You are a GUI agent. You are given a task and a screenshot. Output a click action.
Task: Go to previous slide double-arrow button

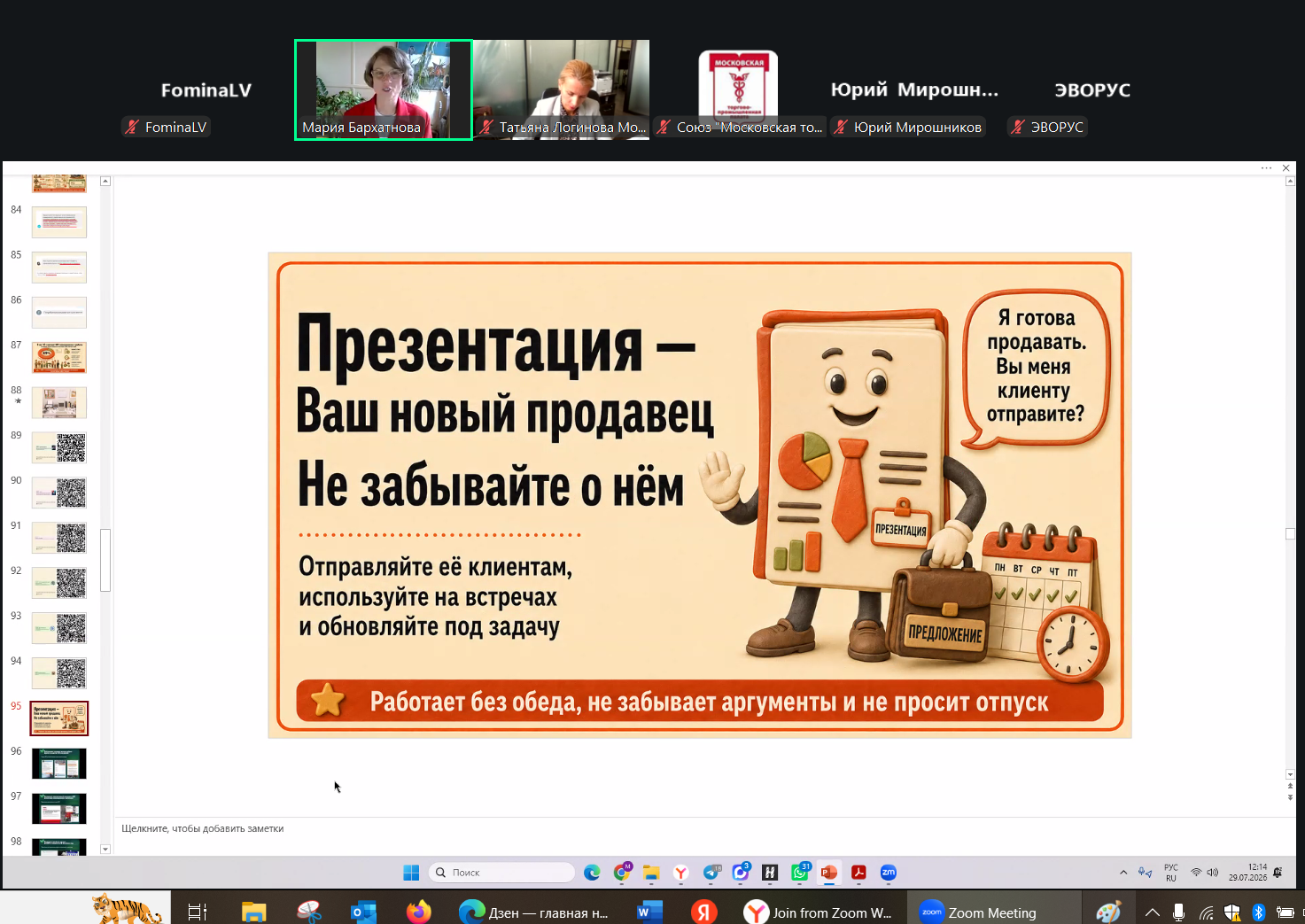1290,787
